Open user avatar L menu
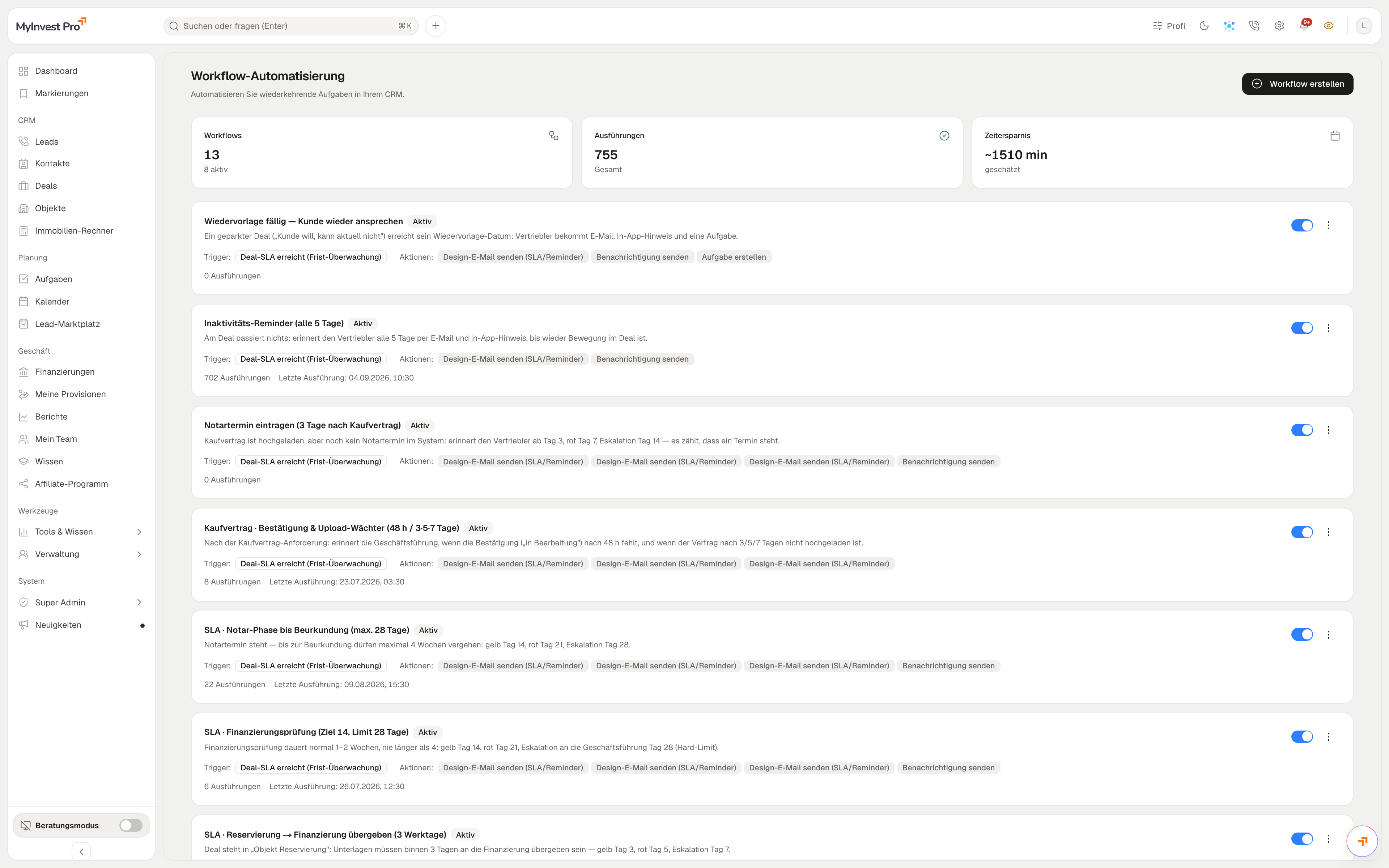The width and height of the screenshot is (1389, 868). tap(1364, 26)
